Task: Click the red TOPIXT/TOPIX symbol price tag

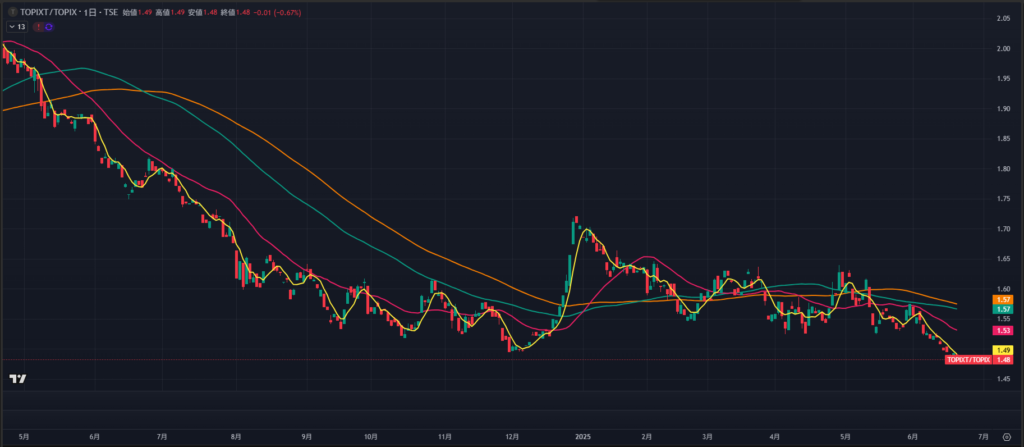Action: point(968,359)
